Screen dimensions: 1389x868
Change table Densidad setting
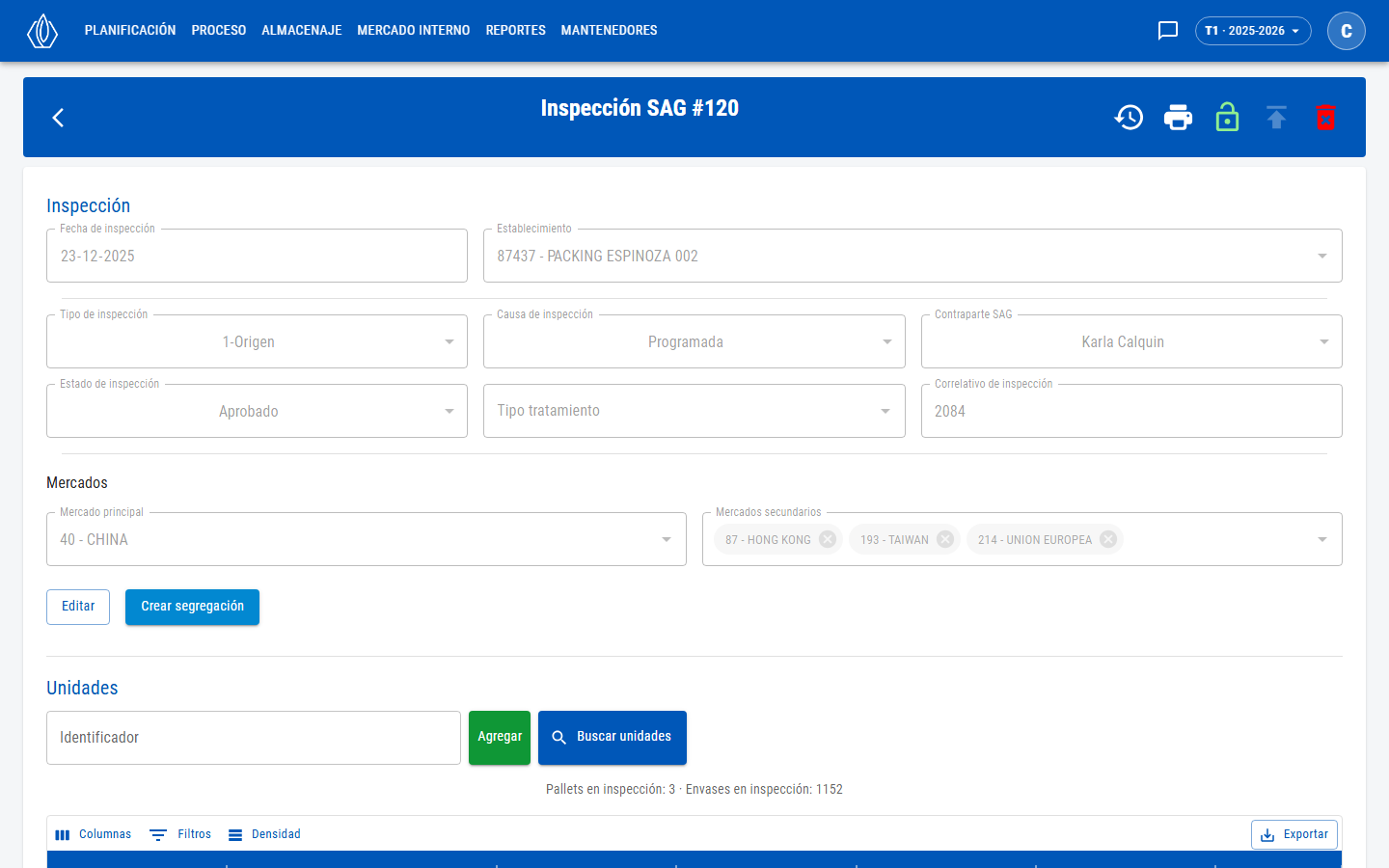tap(264, 834)
